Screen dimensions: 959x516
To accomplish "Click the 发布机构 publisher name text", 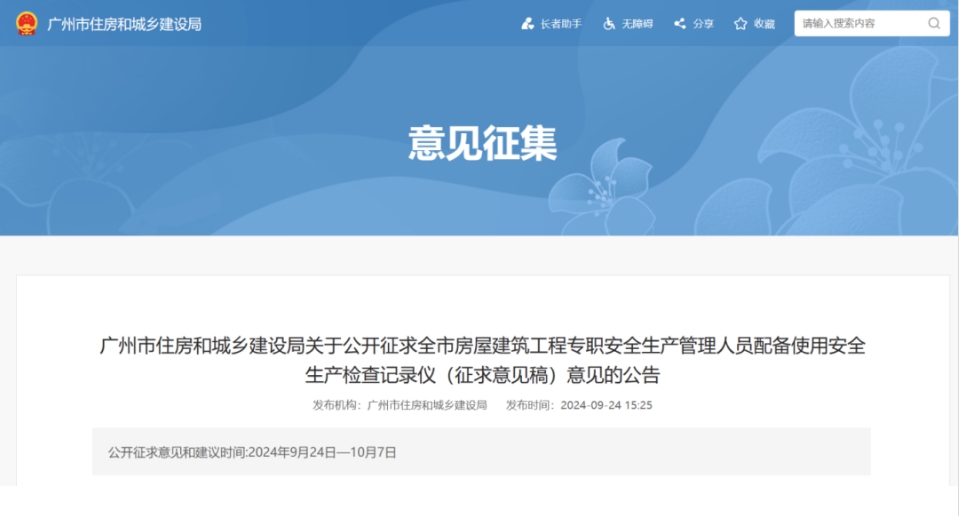I will point(427,405).
